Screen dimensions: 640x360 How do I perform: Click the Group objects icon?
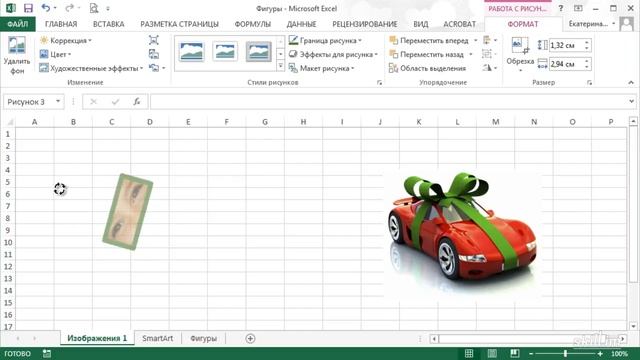click(x=489, y=54)
